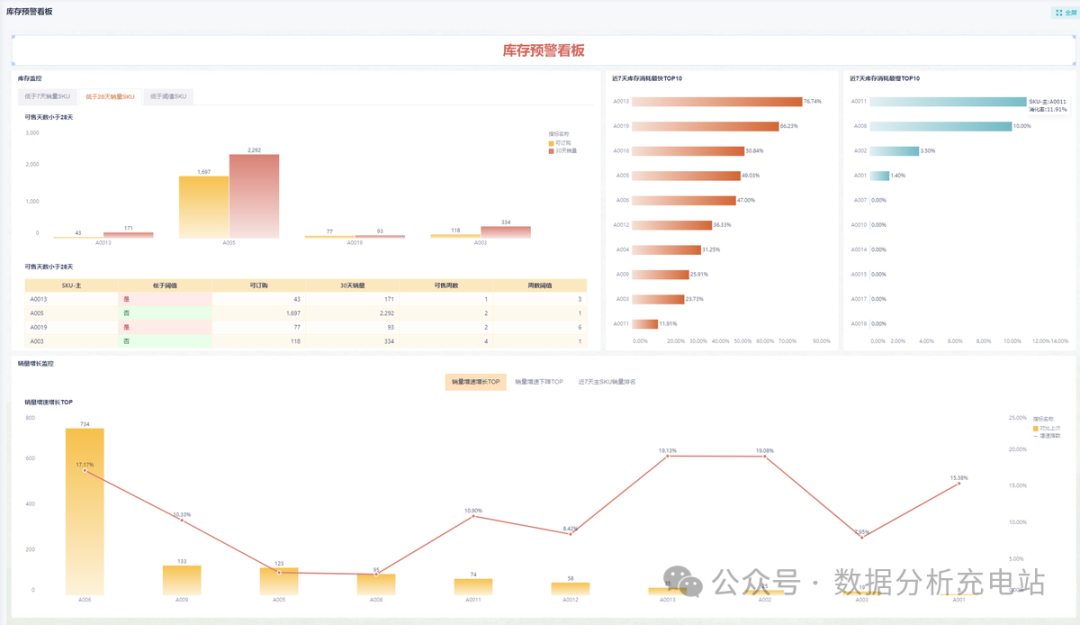The image size is (1080, 625).
Task: Select the 低于28天销量SKU tab
Action: [110, 96]
